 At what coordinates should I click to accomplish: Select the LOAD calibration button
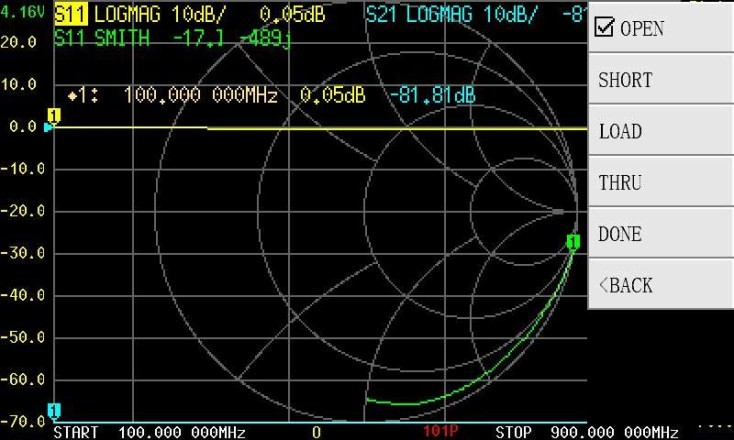pyautogui.click(x=661, y=131)
